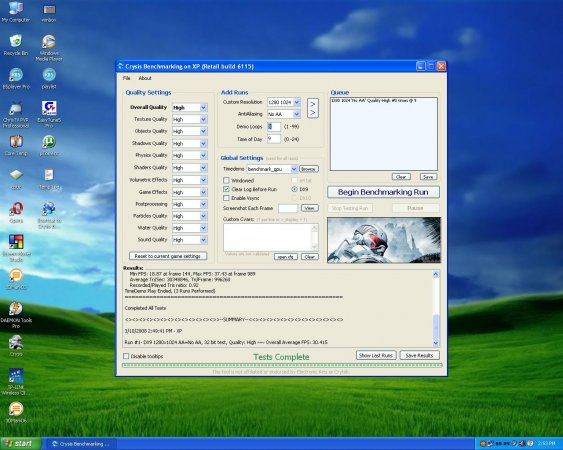Image resolution: width=563 pixels, height=450 pixels.
Task: Click the >> add run button
Action: 313,108
